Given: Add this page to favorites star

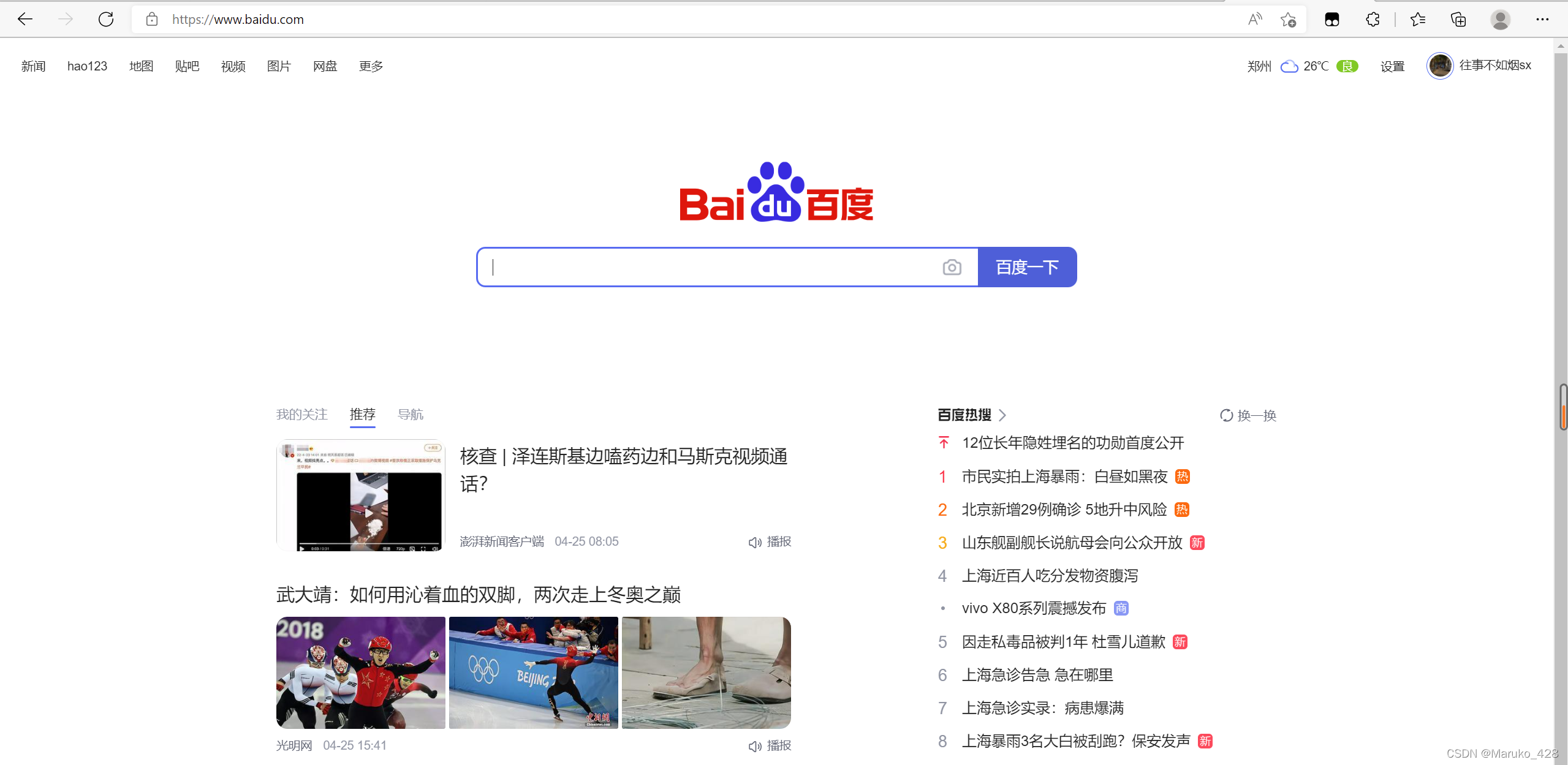Looking at the screenshot, I should [1288, 20].
